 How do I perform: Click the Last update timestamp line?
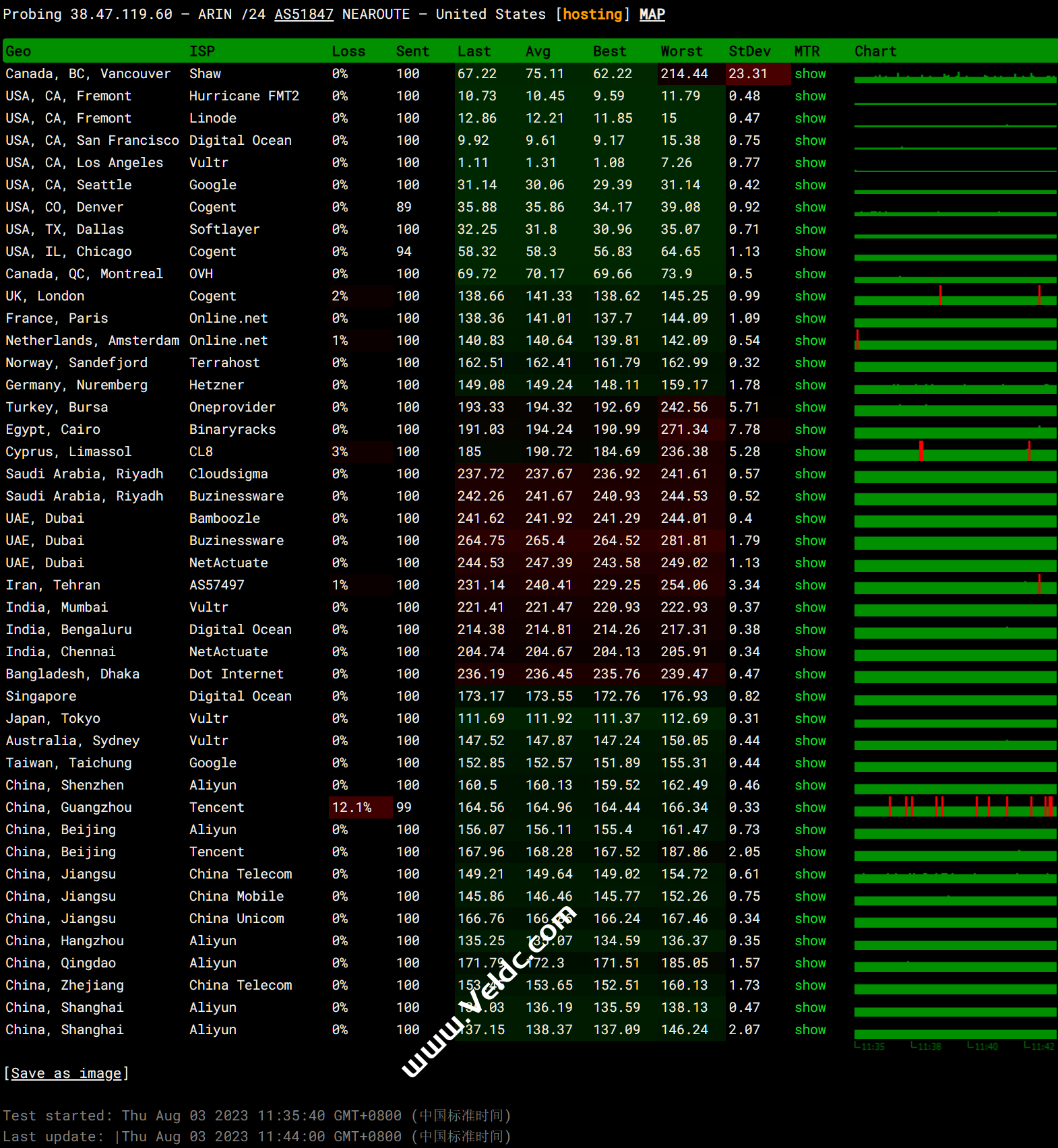point(257,1137)
